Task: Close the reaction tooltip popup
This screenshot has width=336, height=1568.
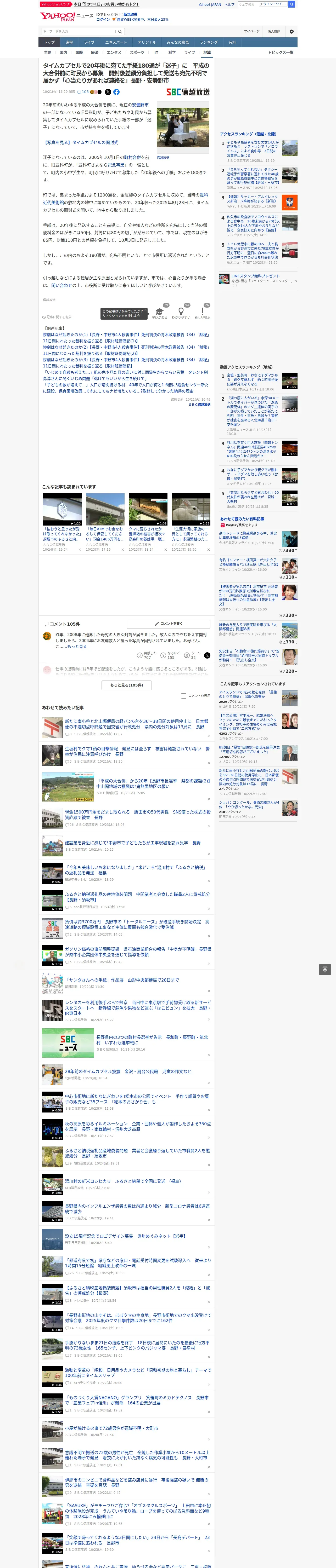Action: pyautogui.click(x=145, y=311)
